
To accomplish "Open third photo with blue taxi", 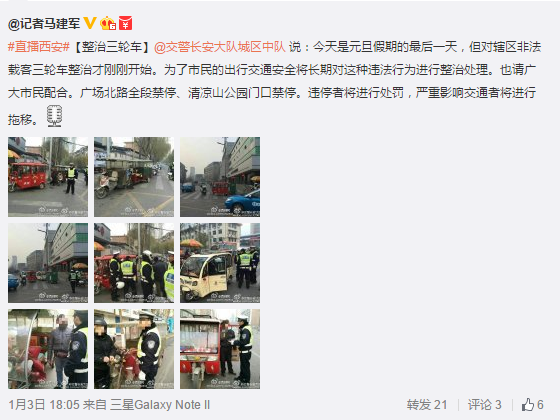I will click(220, 177).
